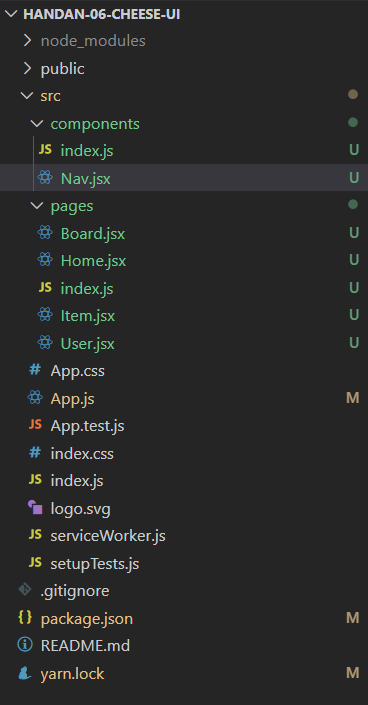Open the User.jsx file name

tap(87, 344)
